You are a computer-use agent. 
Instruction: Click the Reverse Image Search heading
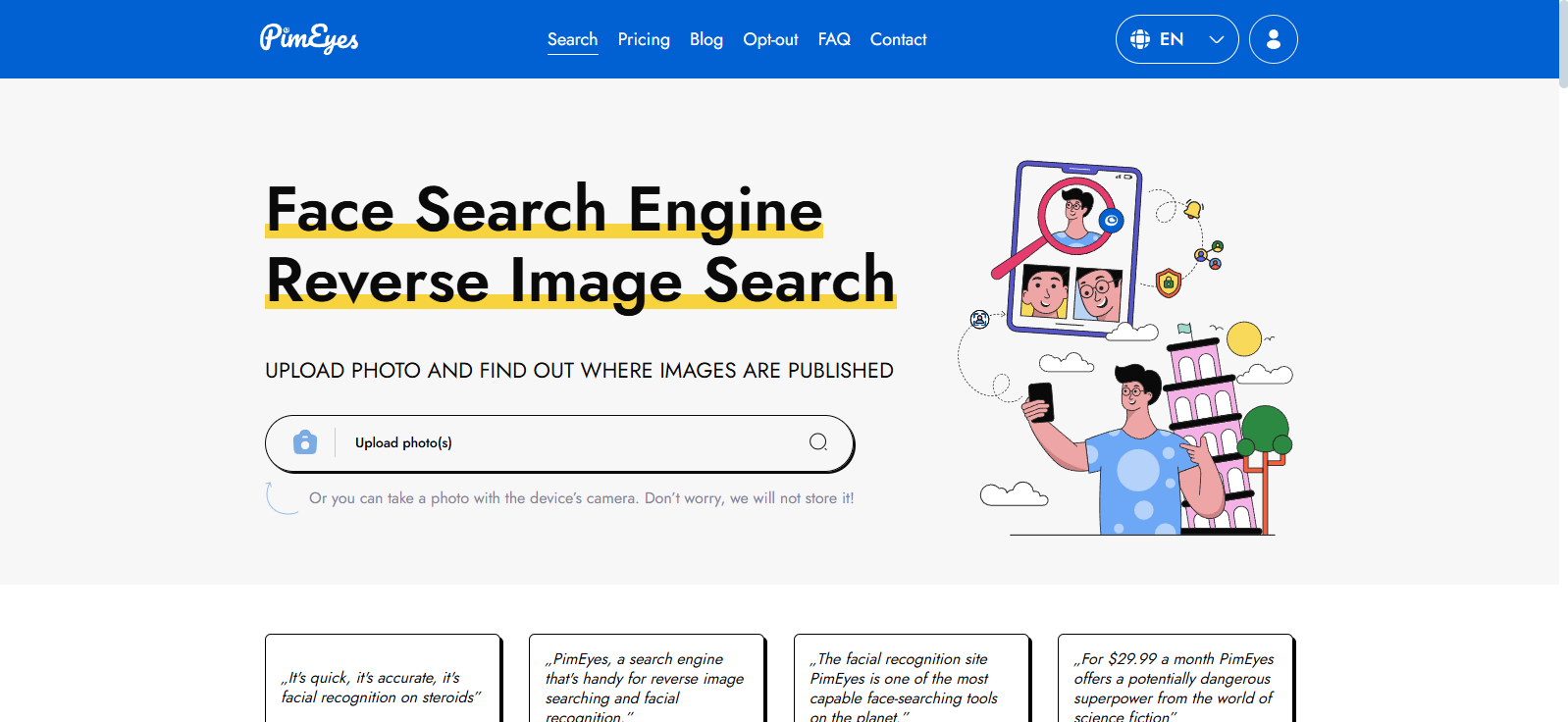pyautogui.click(x=581, y=281)
